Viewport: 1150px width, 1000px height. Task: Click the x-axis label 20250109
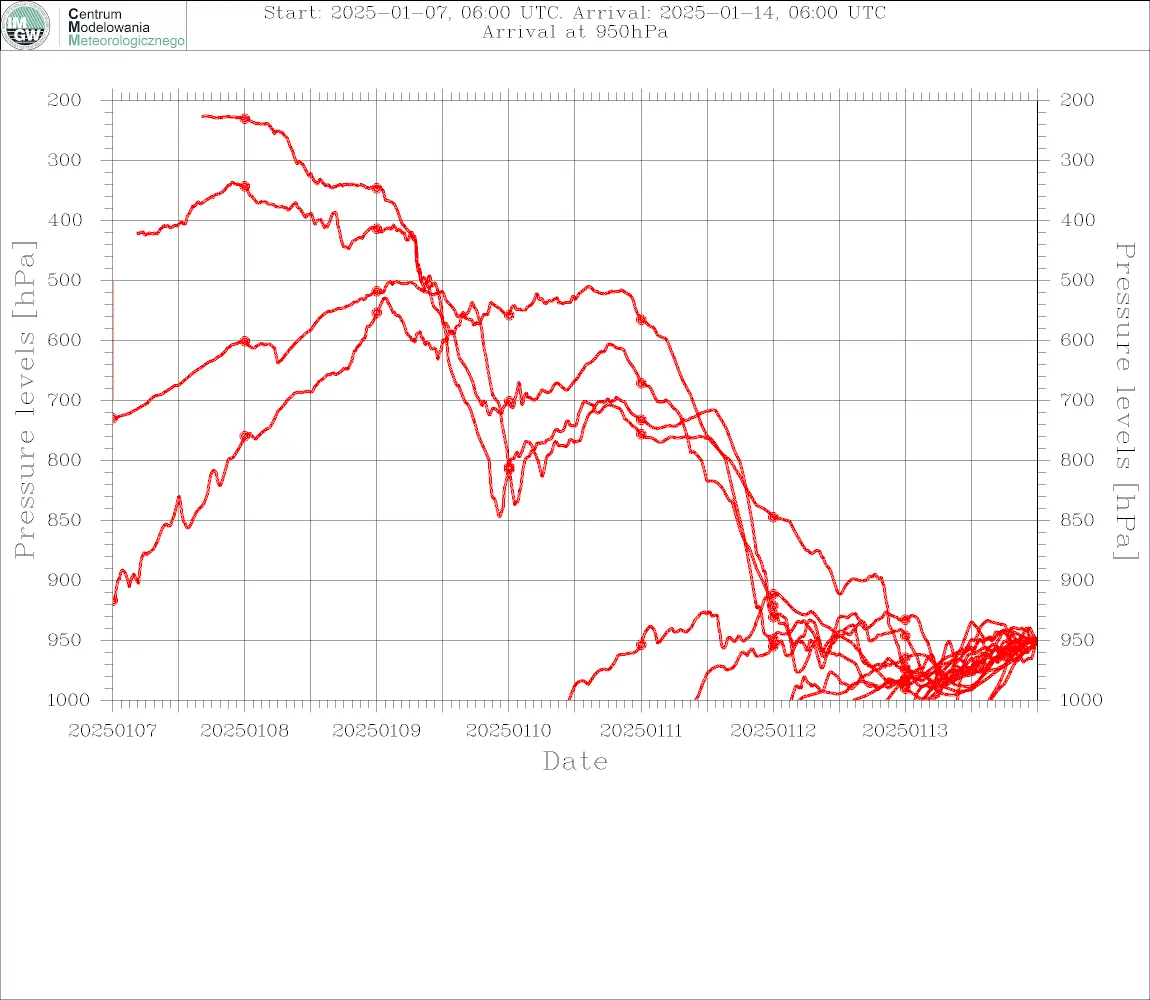(x=377, y=731)
